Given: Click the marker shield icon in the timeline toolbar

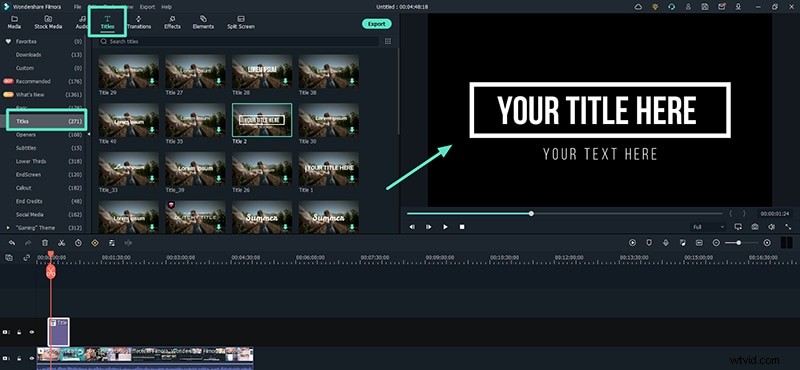Looking at the screenshot, I should tap(649, 243).
